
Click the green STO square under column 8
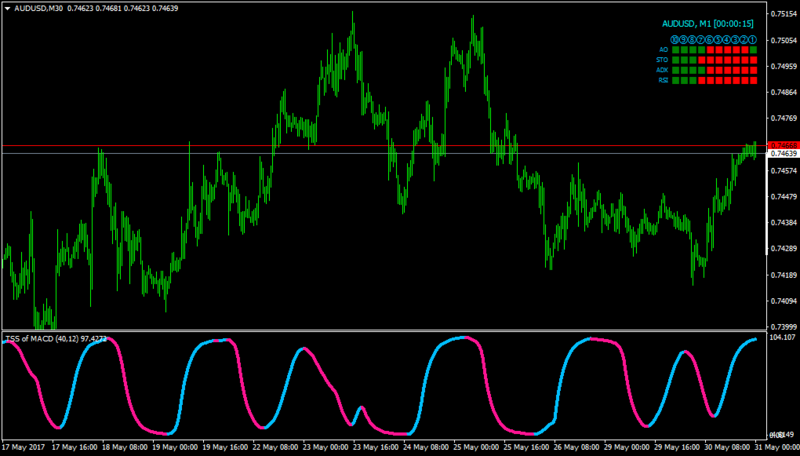692,60
